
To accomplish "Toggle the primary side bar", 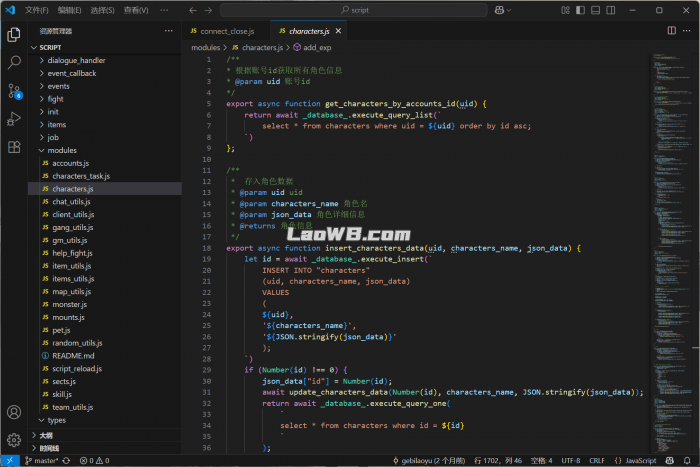I will 580,10.
